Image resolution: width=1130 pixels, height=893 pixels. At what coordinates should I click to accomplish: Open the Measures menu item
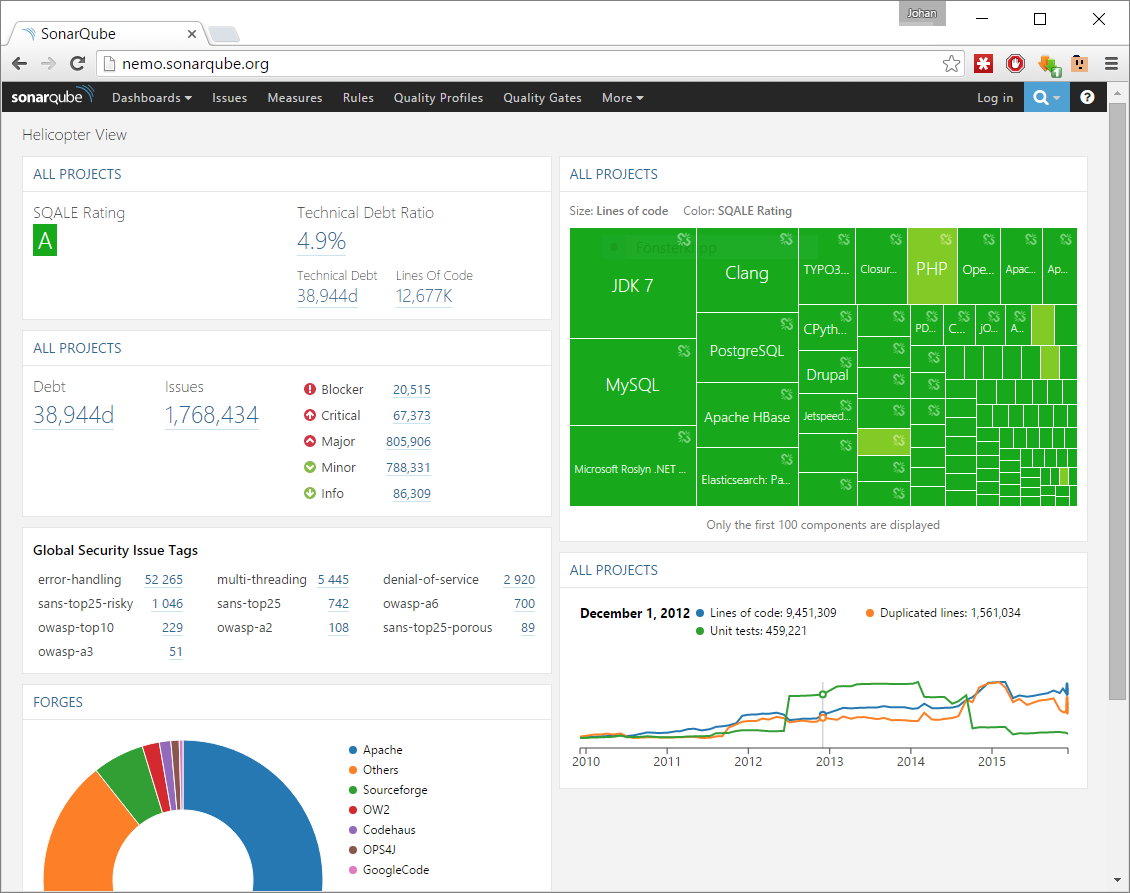295,97
